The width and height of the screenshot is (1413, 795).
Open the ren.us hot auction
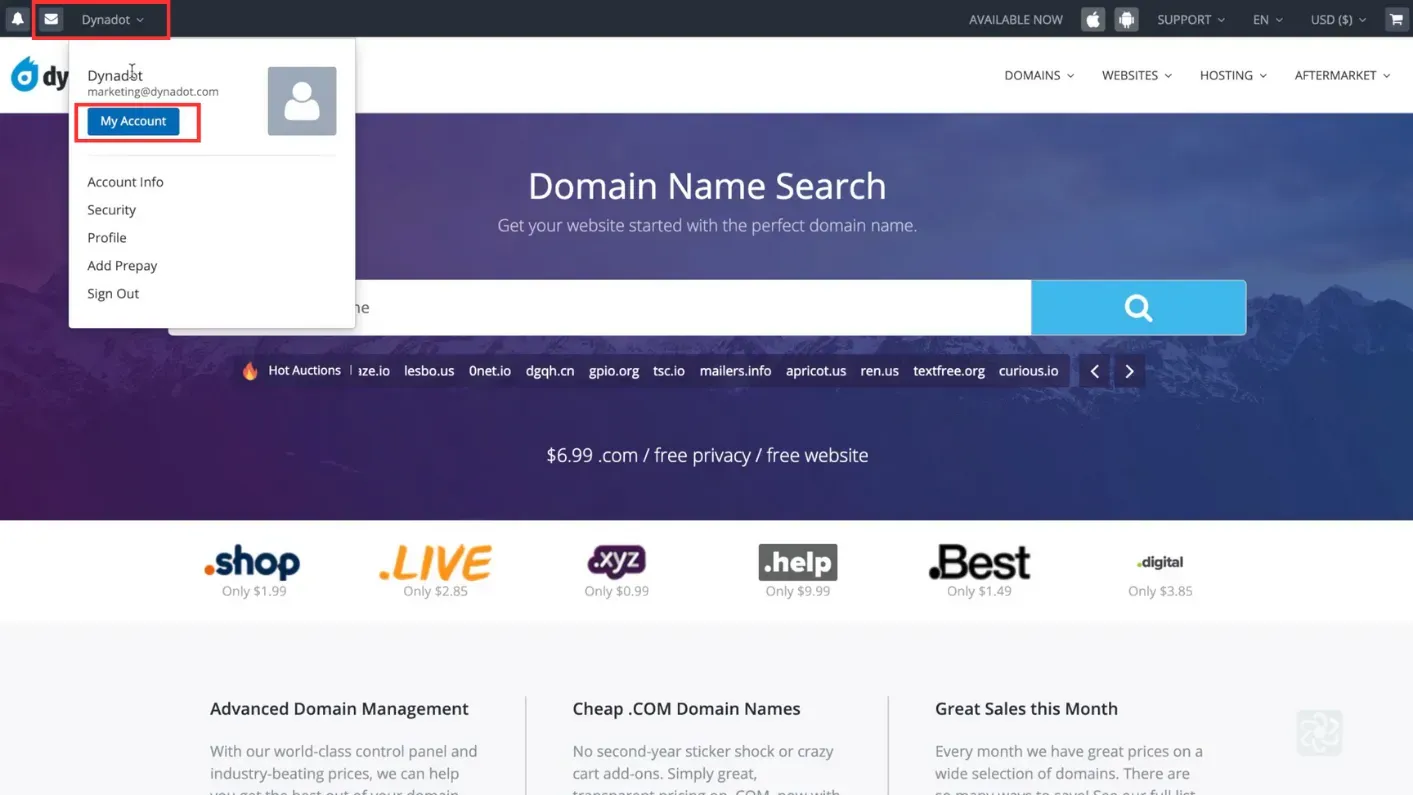coord(880,371)
